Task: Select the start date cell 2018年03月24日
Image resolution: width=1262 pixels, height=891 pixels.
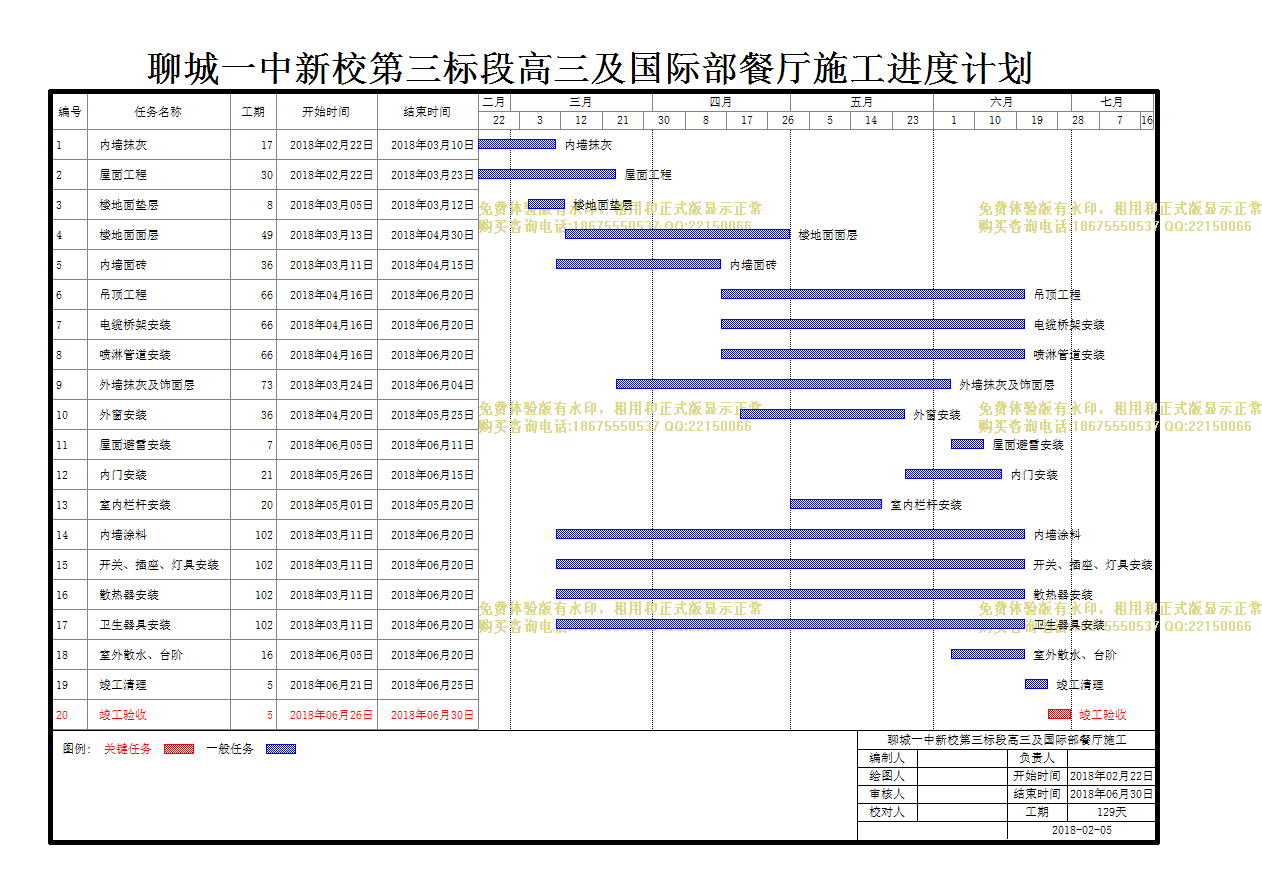Action: click(327, 385)
